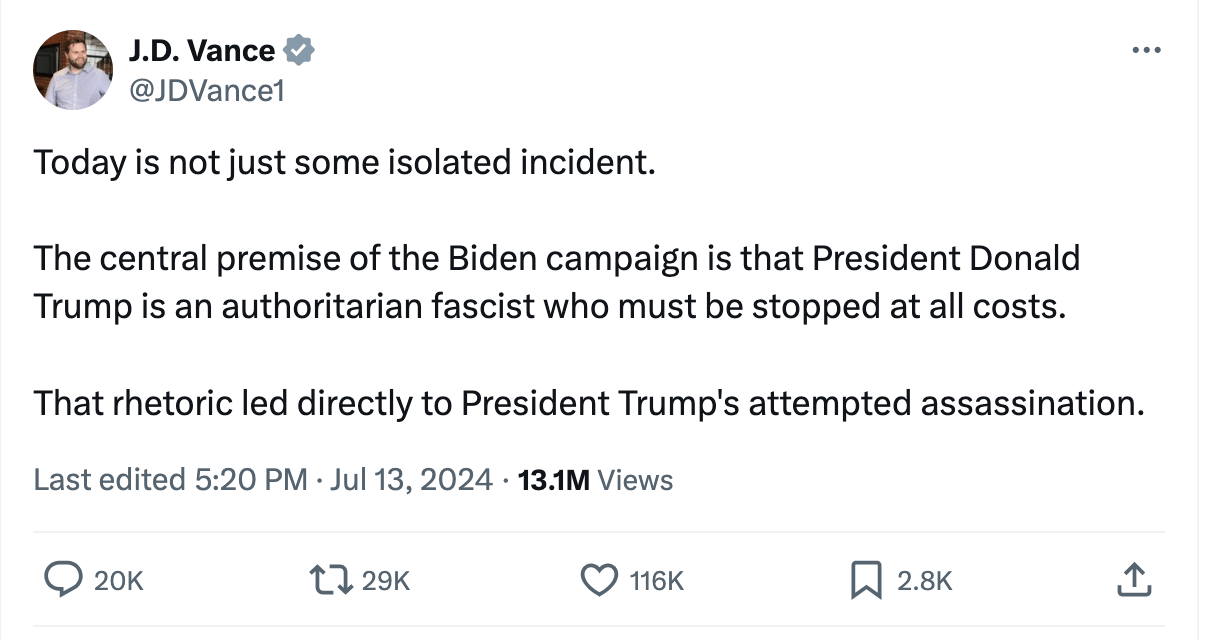This screenshot has width=1206, height=640.
Task: Click the J.D. Vance display name
Action: [x=201, y=50]
